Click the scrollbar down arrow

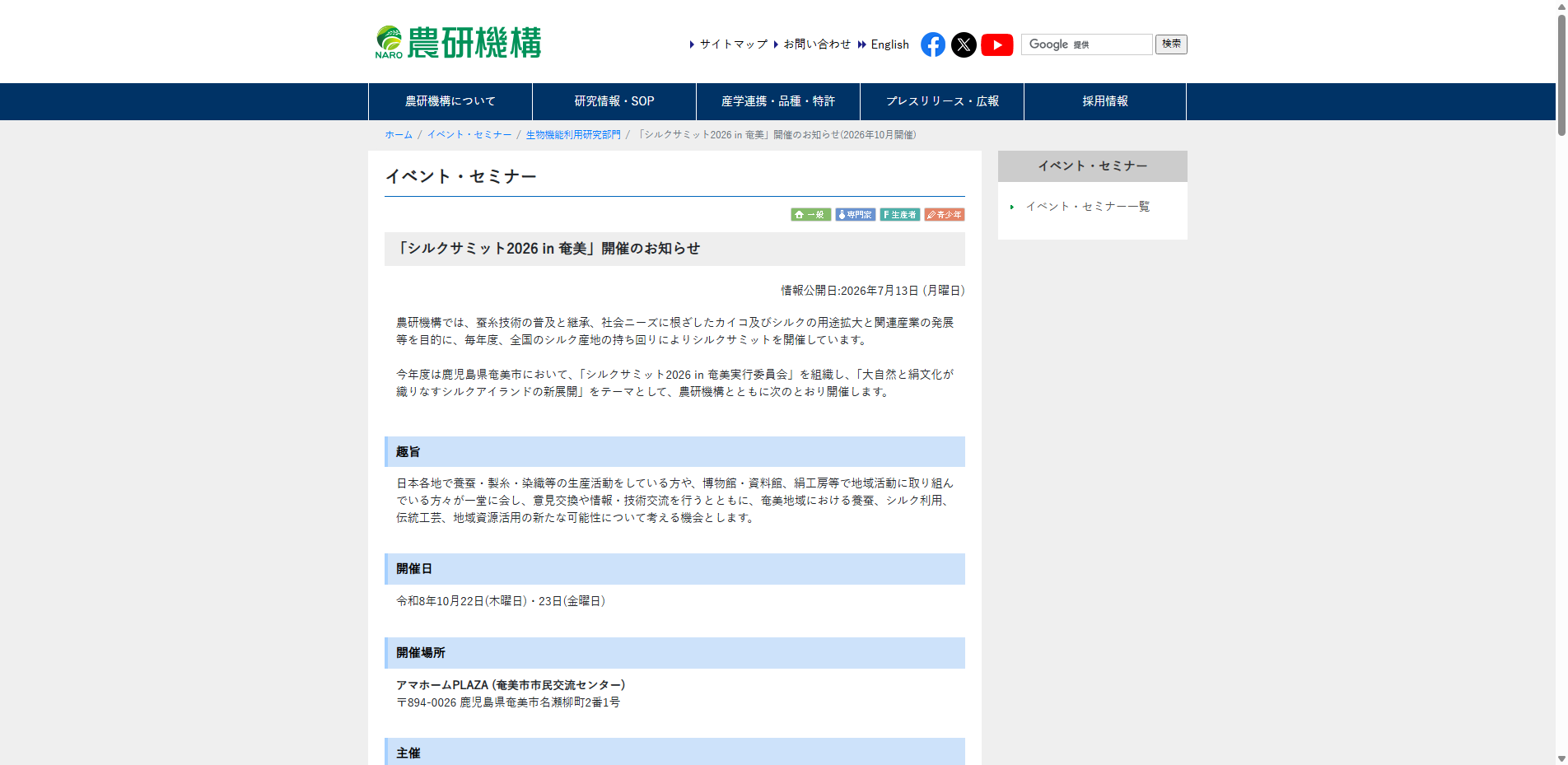point(1561,758)
